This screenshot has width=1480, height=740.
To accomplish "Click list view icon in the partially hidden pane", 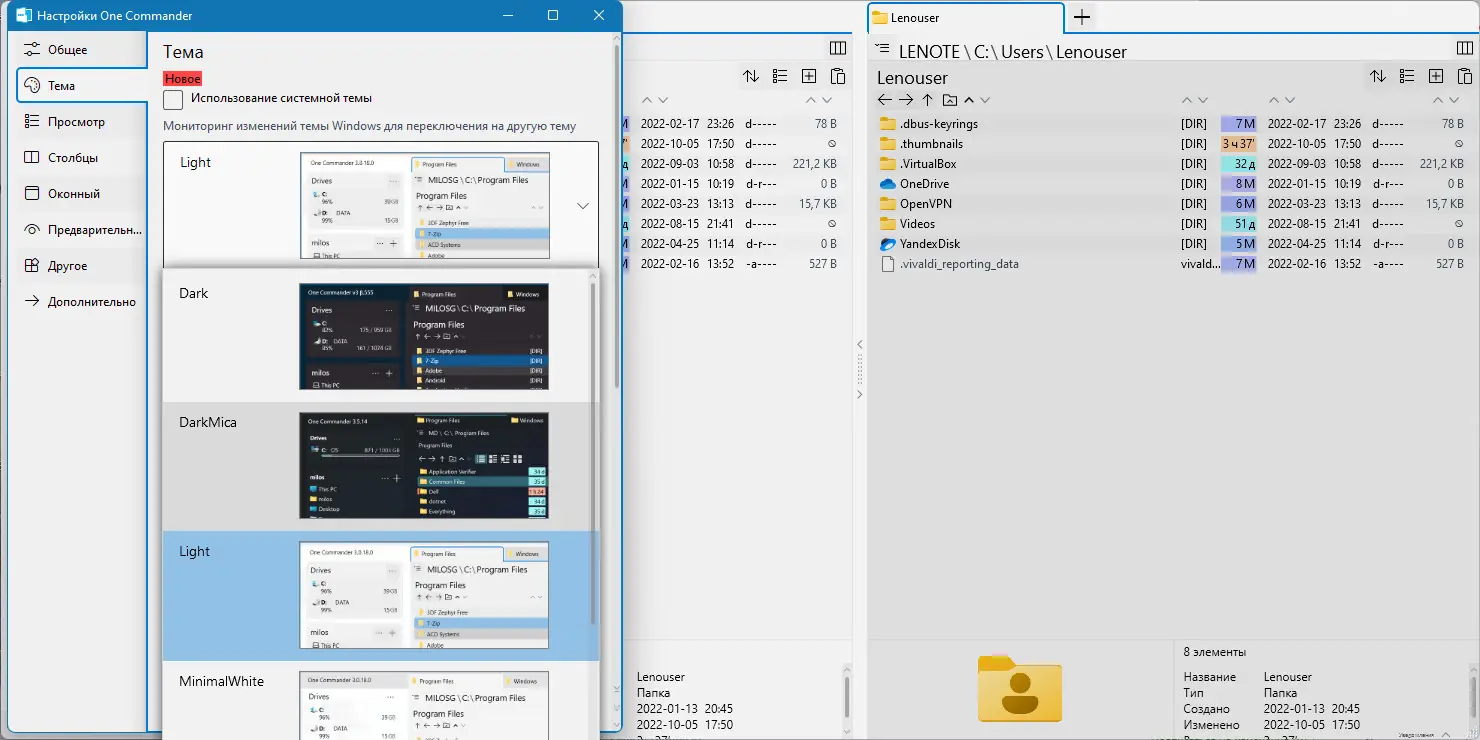I will point(780,76).
